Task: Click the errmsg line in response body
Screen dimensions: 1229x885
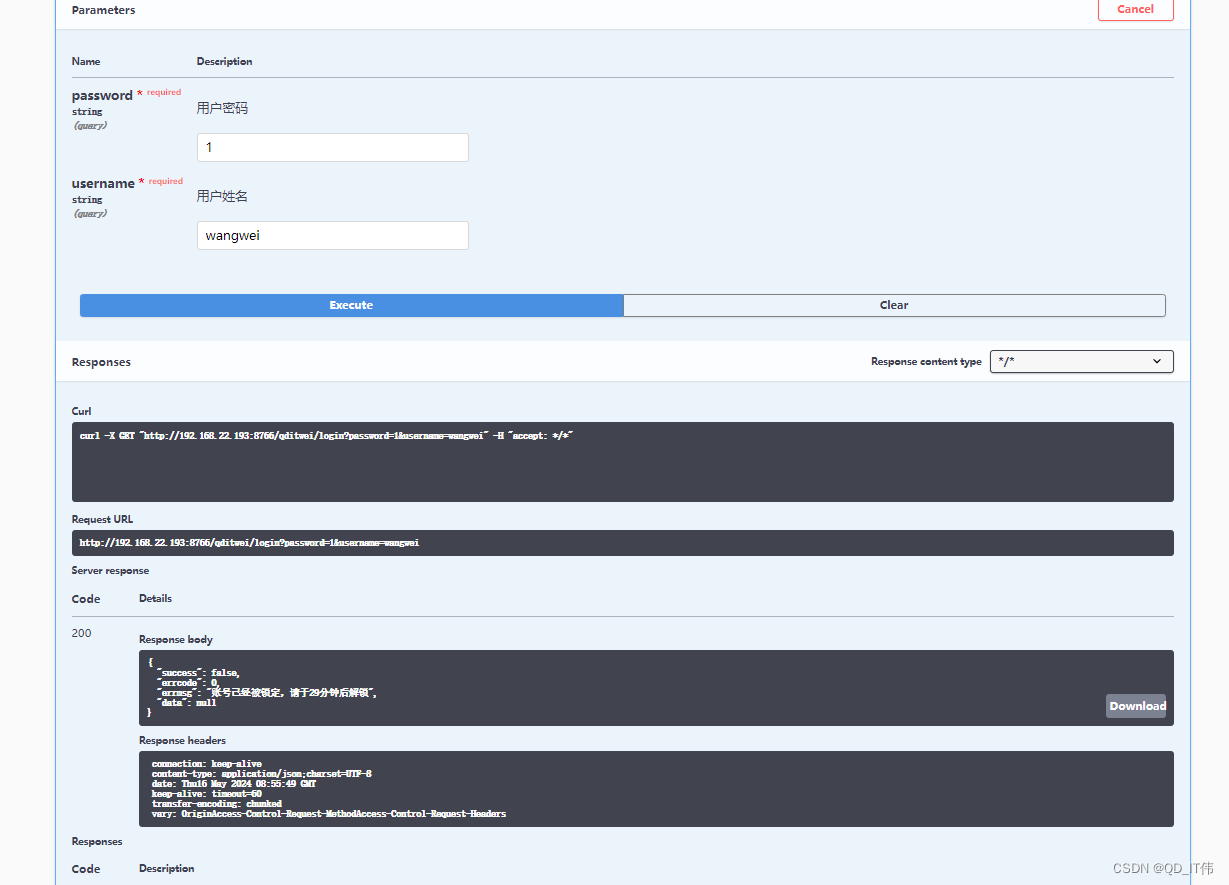Action: (266, 693)
